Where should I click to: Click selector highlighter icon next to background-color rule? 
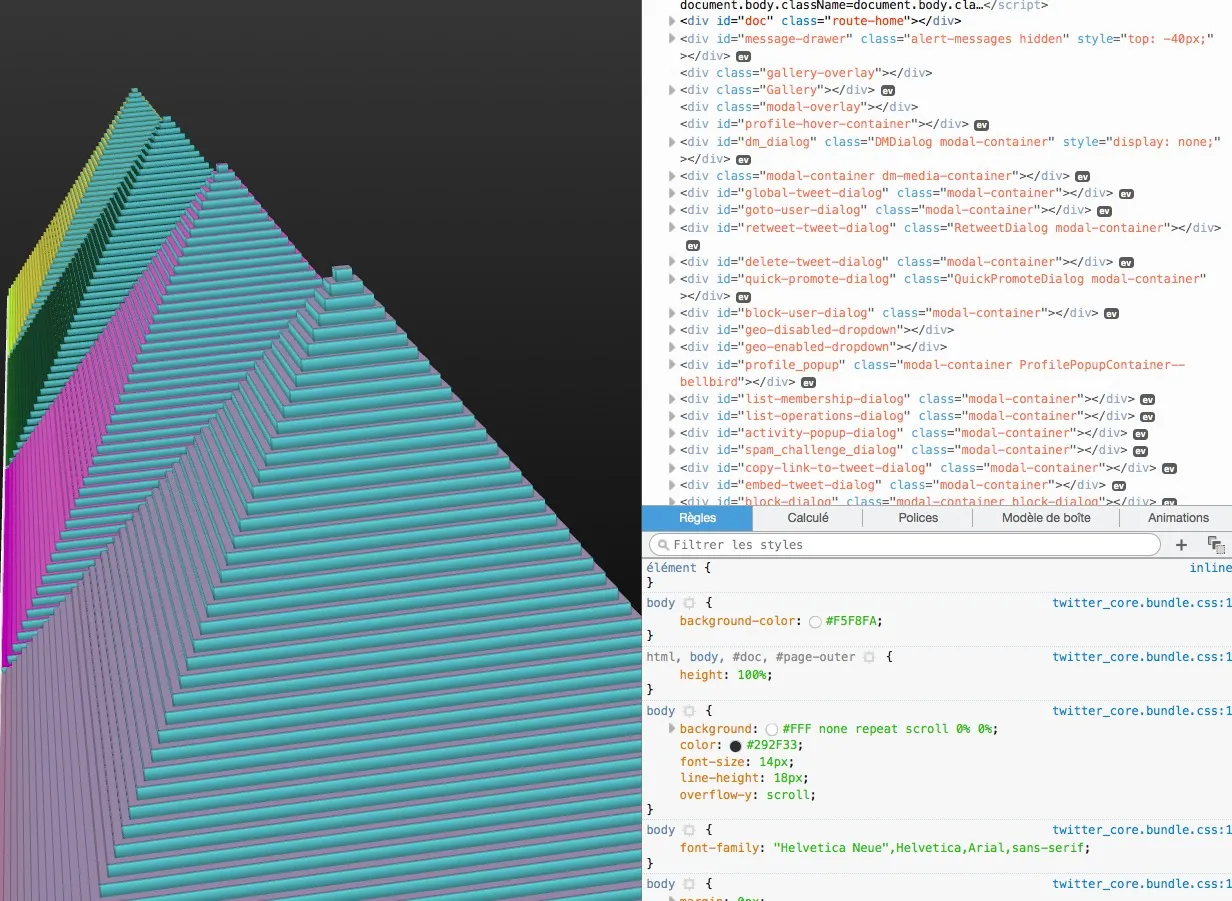pyautogui.click(x=688, y=603)
